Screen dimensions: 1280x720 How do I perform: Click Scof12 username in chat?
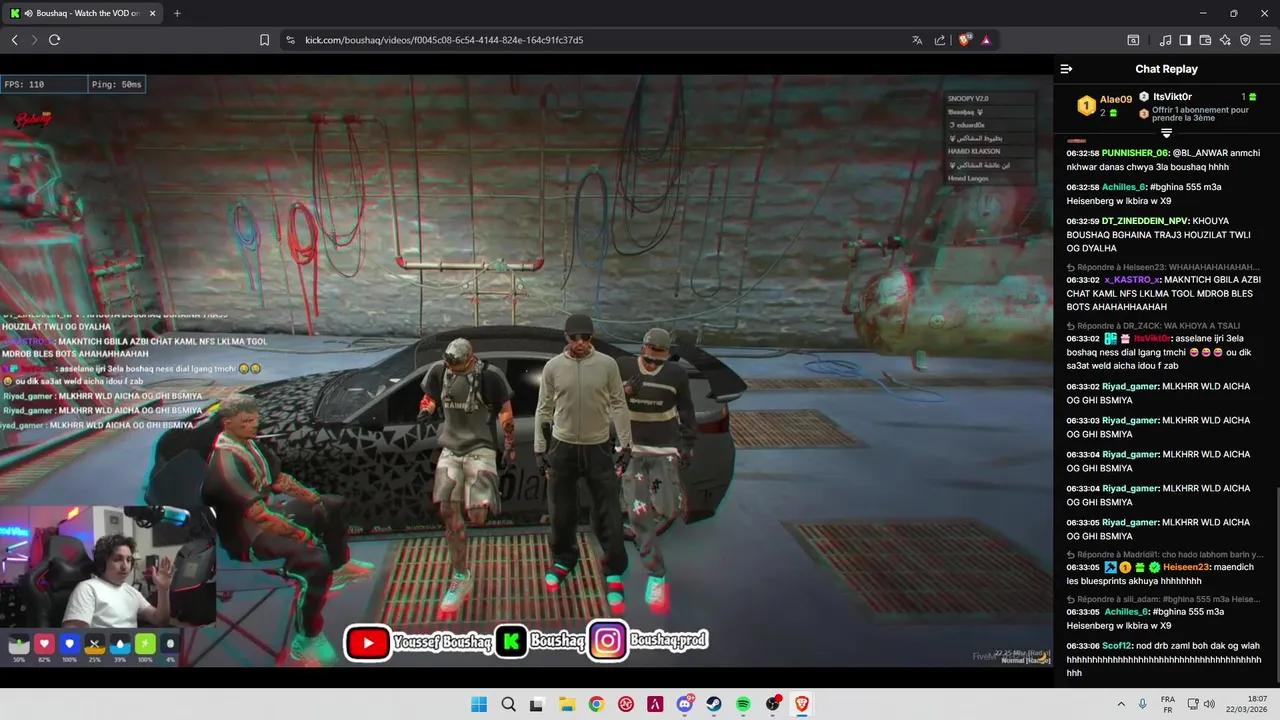click(1118, 646)
